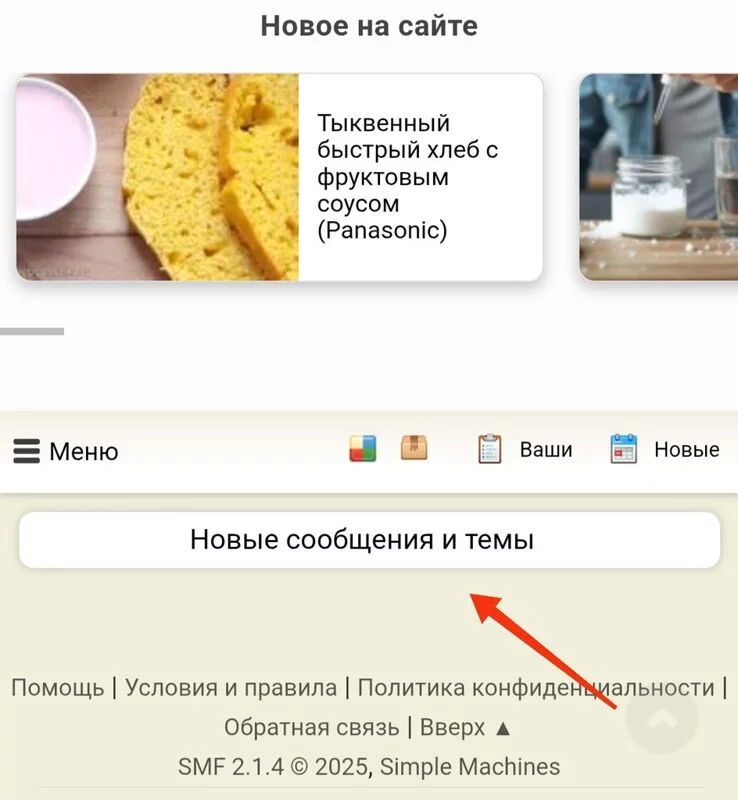Open the Новые menu item

687,449
